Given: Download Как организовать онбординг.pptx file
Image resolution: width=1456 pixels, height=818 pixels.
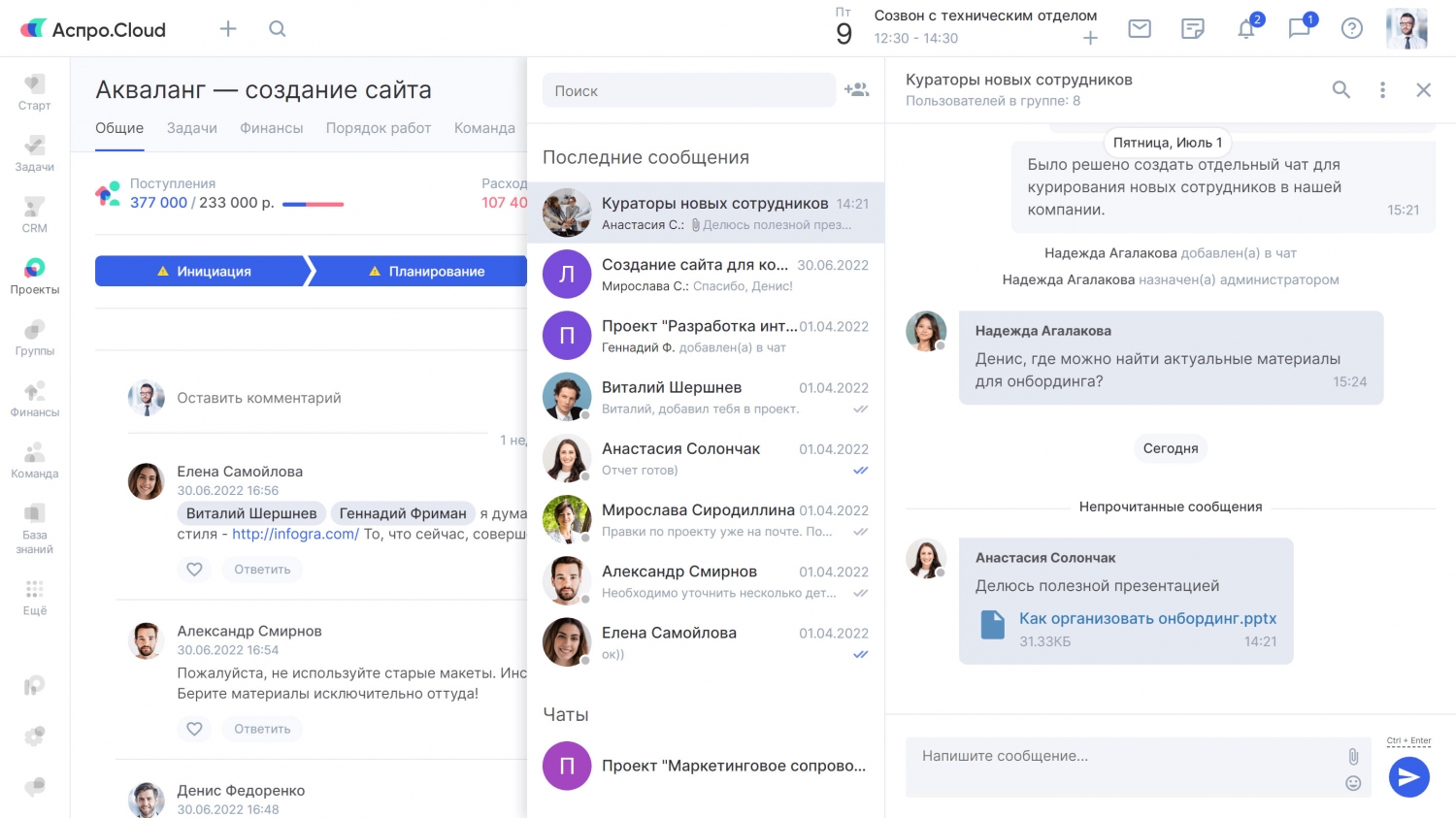Looking at the screenshot, I should [1146, 619].
